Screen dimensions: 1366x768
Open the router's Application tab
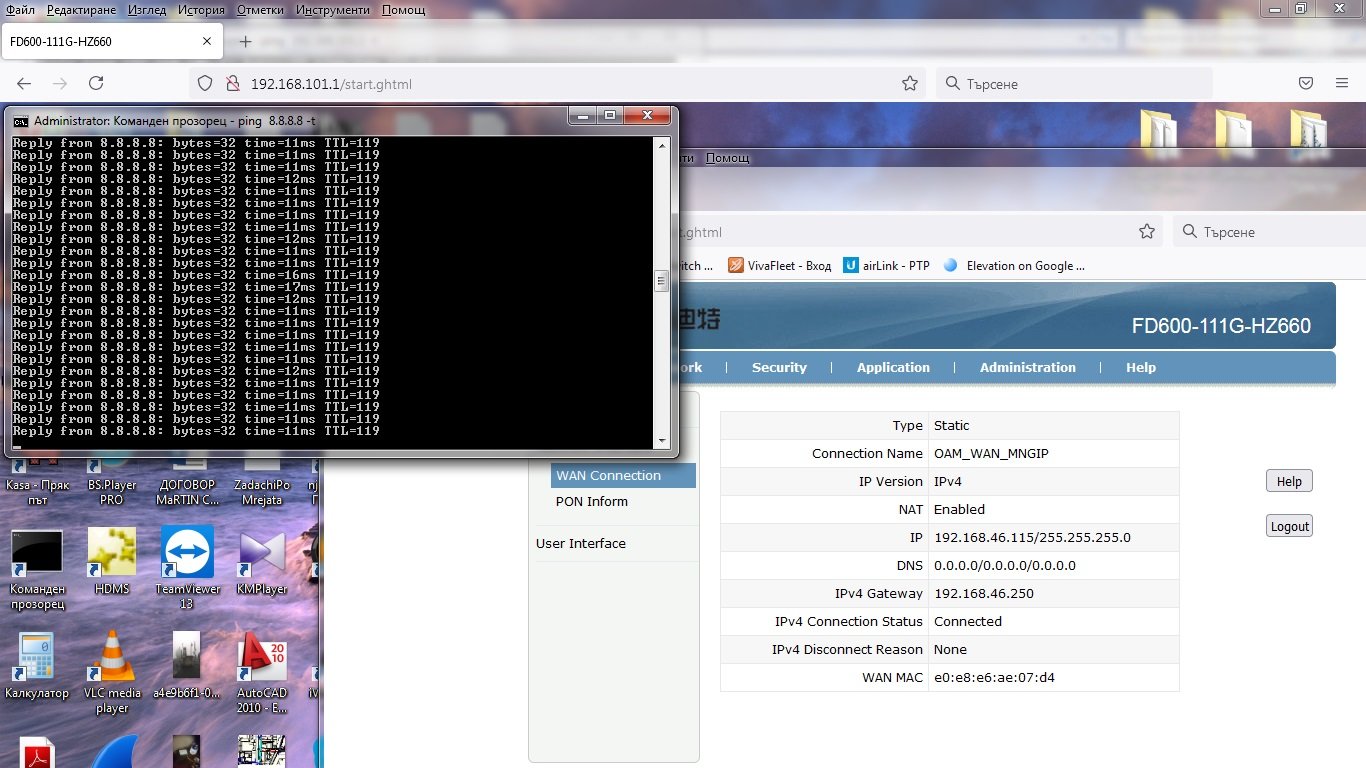893,367
